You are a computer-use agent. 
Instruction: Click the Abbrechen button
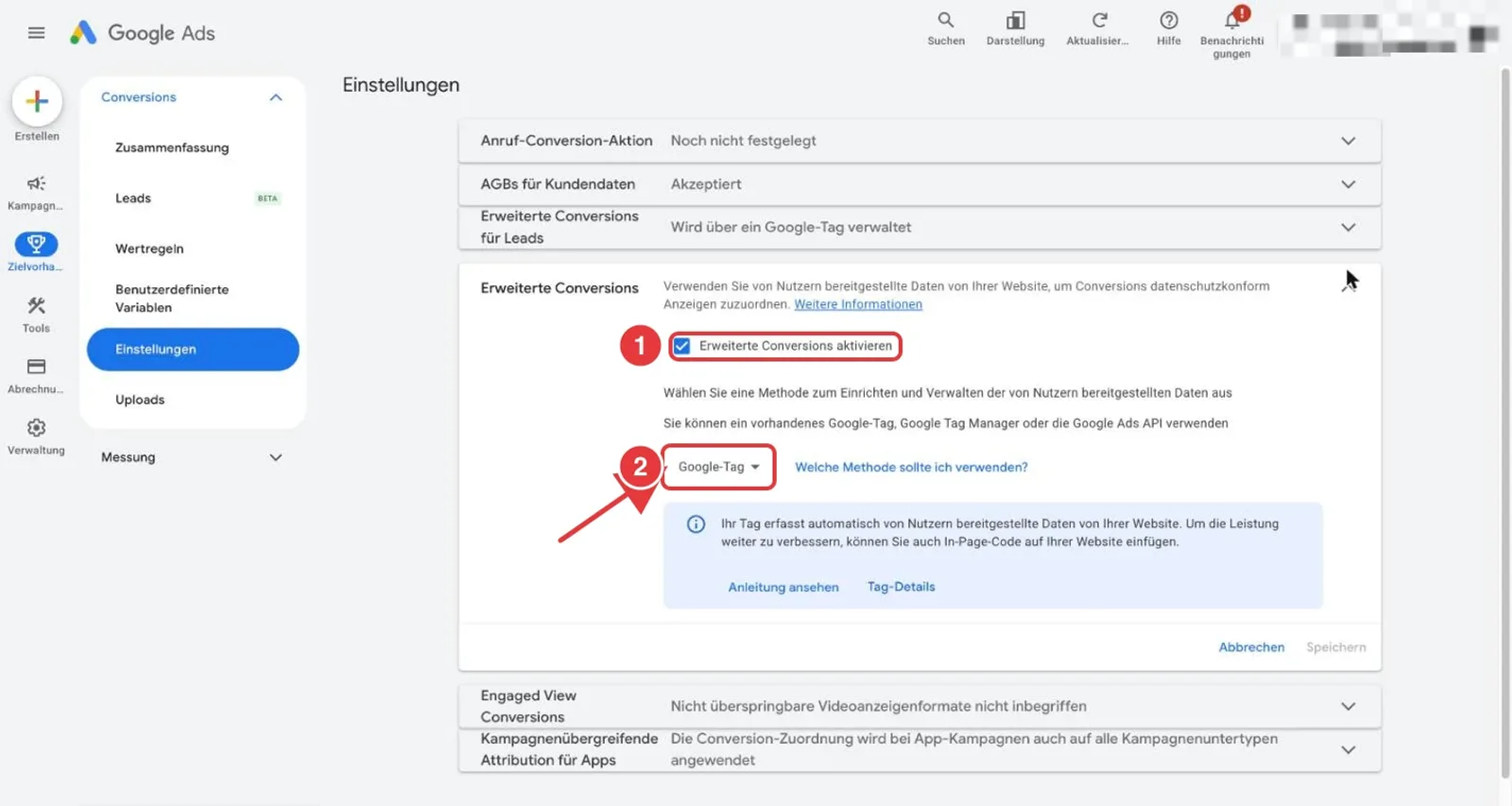tap(1251, 647)
